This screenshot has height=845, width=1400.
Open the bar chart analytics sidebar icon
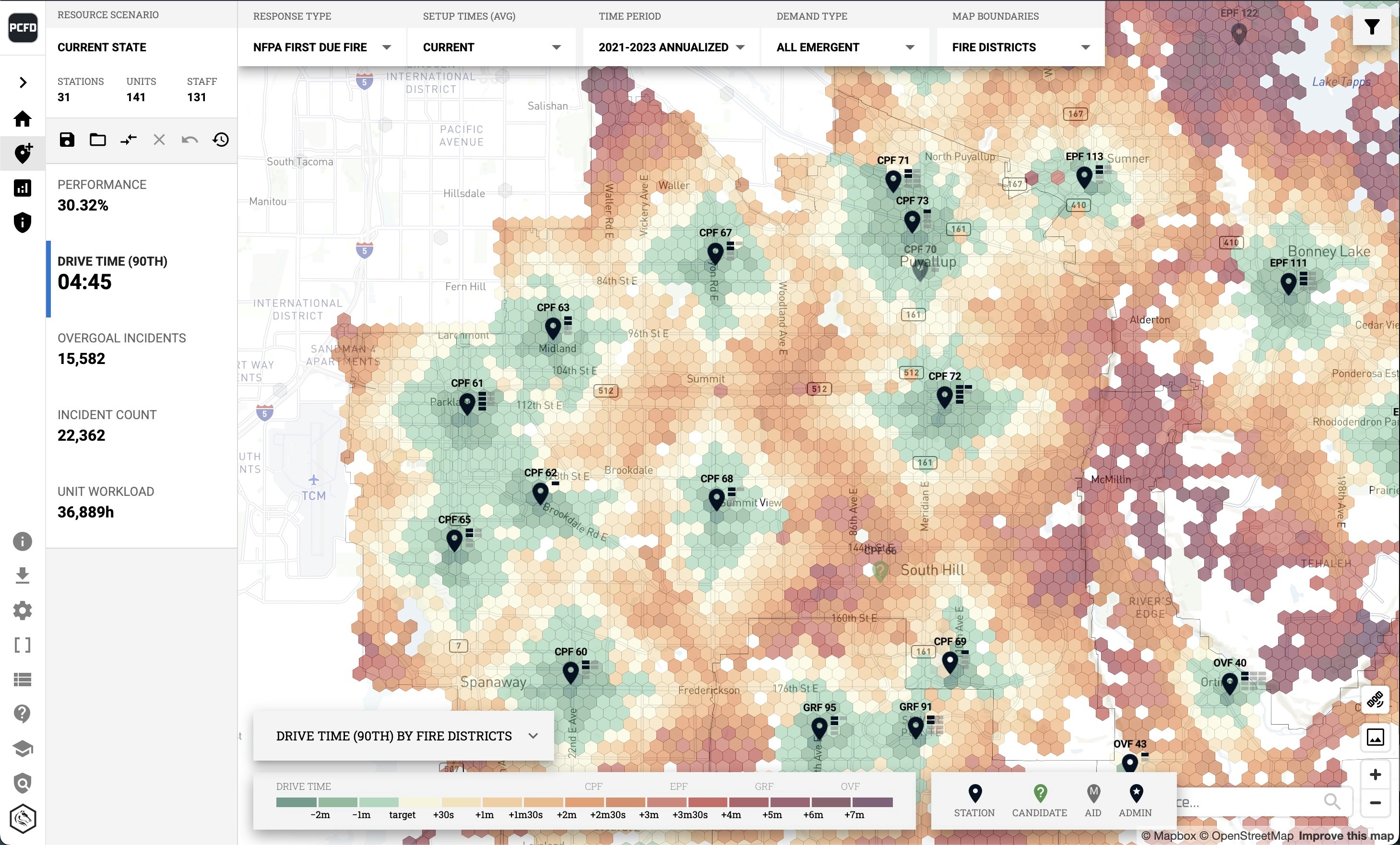click(23, 188)
